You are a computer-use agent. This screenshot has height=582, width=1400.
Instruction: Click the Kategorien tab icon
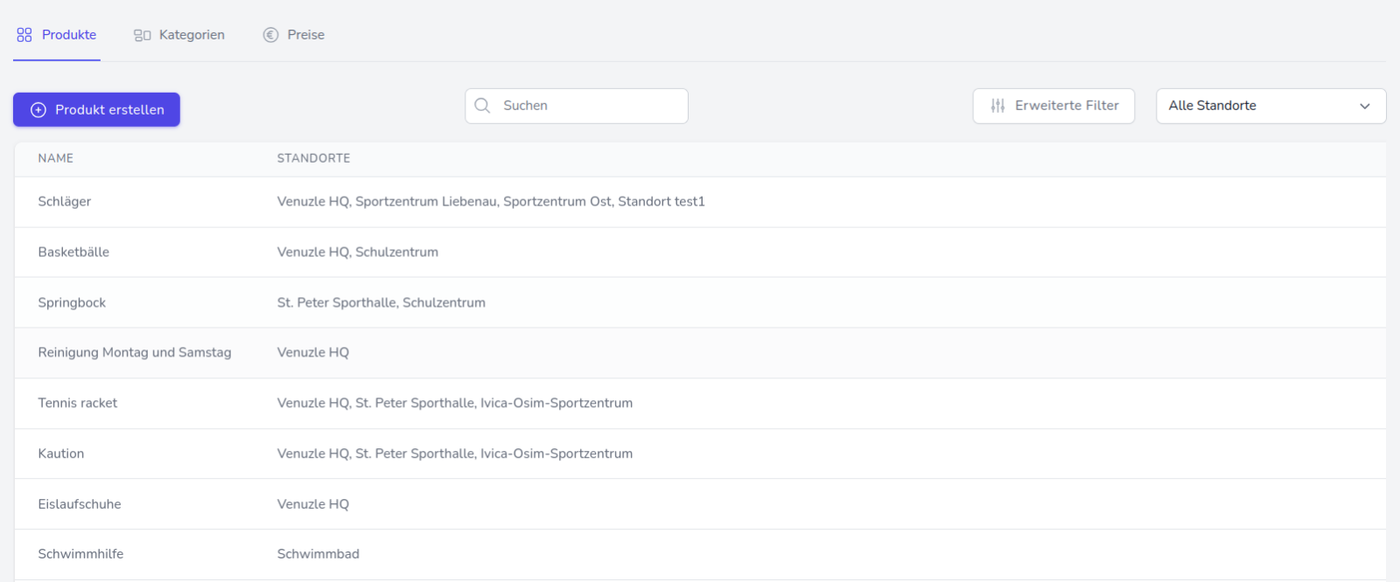pyautogui.click(x=142, y=35)
